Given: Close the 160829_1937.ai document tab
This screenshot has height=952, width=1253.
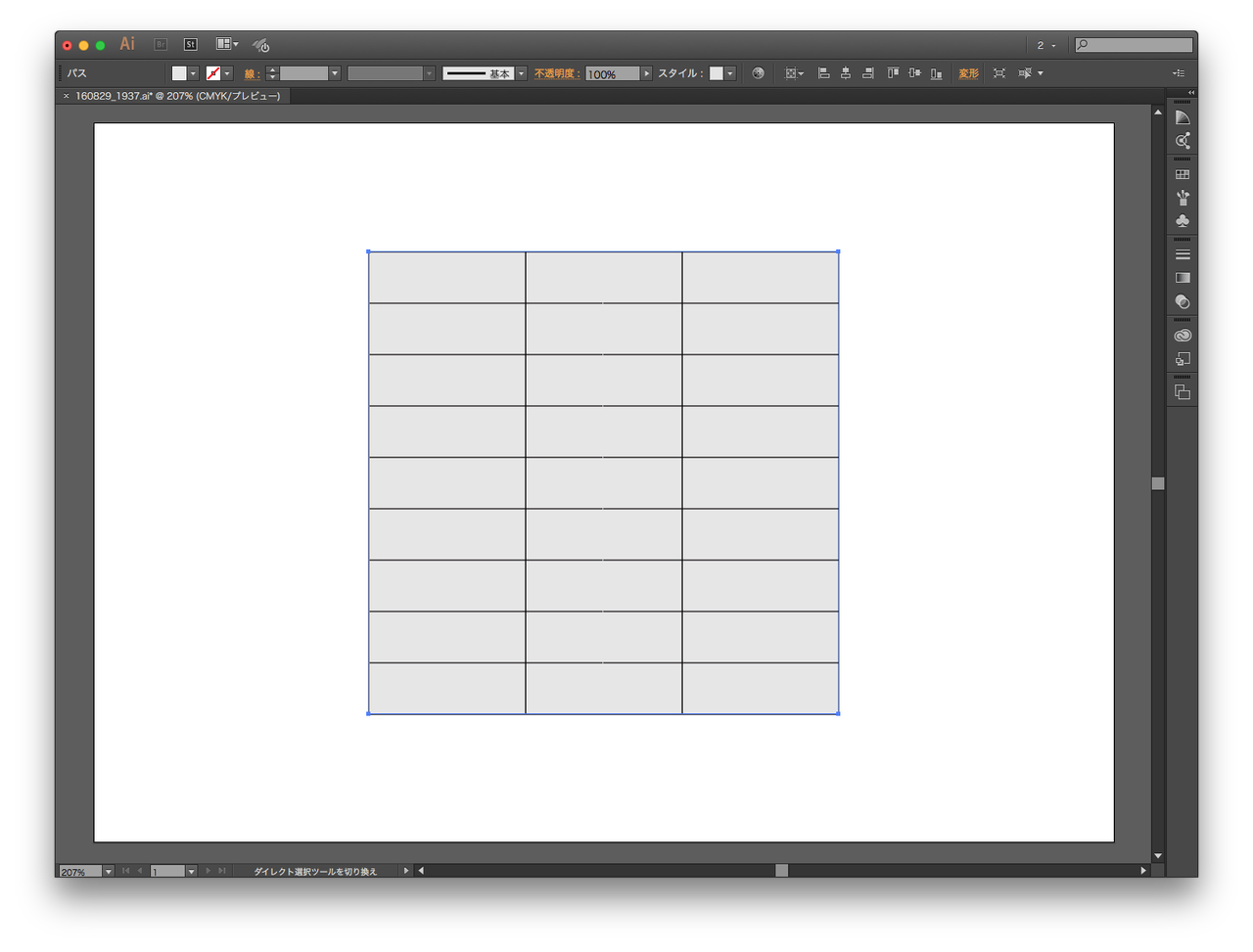Looking at the screenshot, I should tap(67, 96).
